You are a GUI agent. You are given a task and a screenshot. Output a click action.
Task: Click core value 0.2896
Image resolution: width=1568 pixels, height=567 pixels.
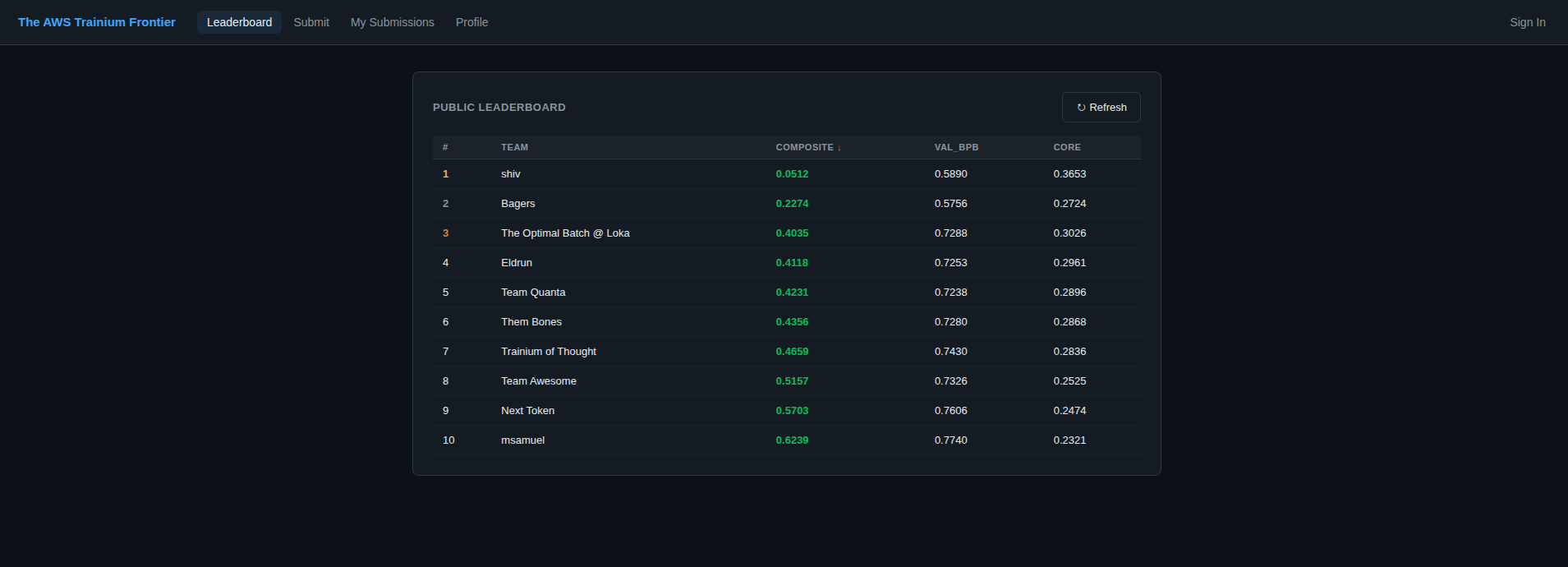(x=1070, y=293)
